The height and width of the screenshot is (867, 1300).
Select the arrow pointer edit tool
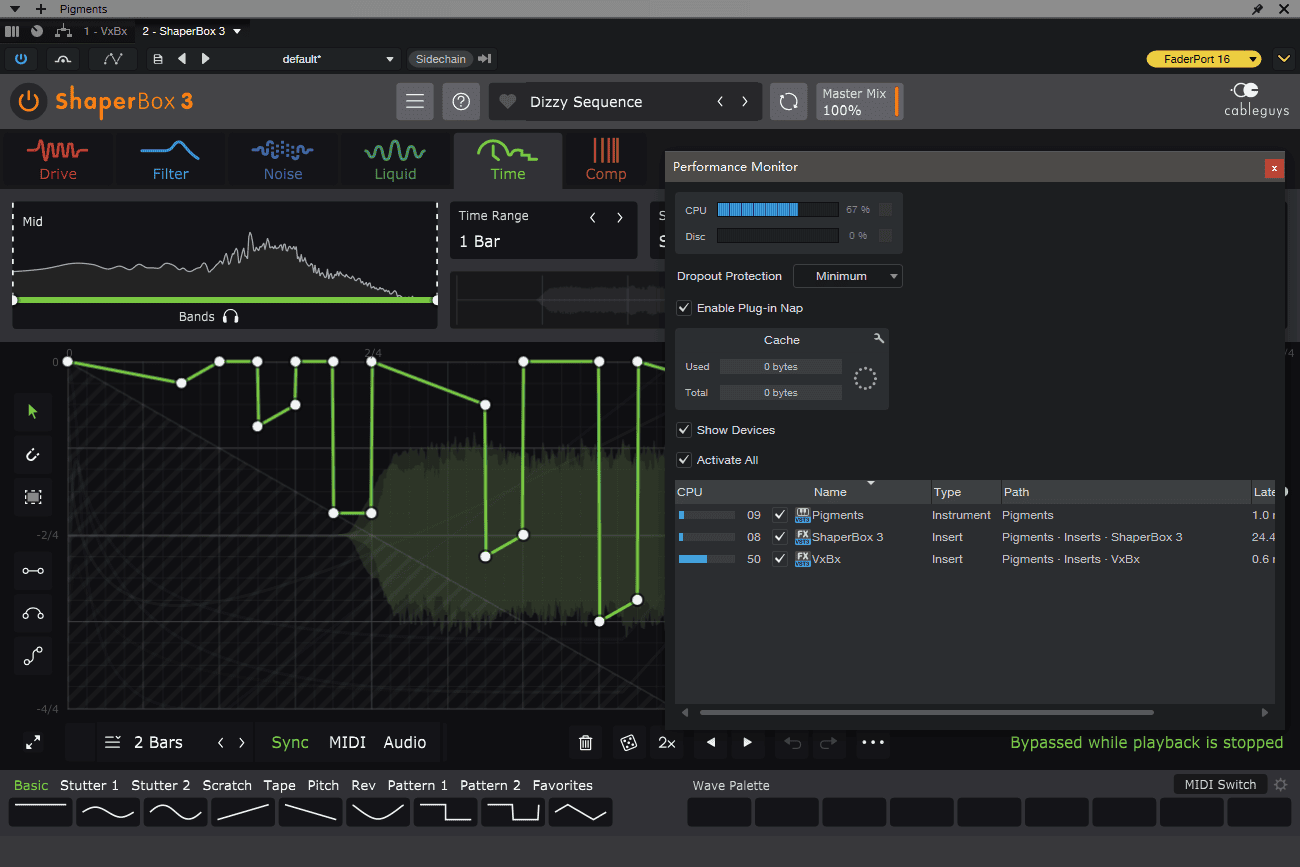[33, 411]
